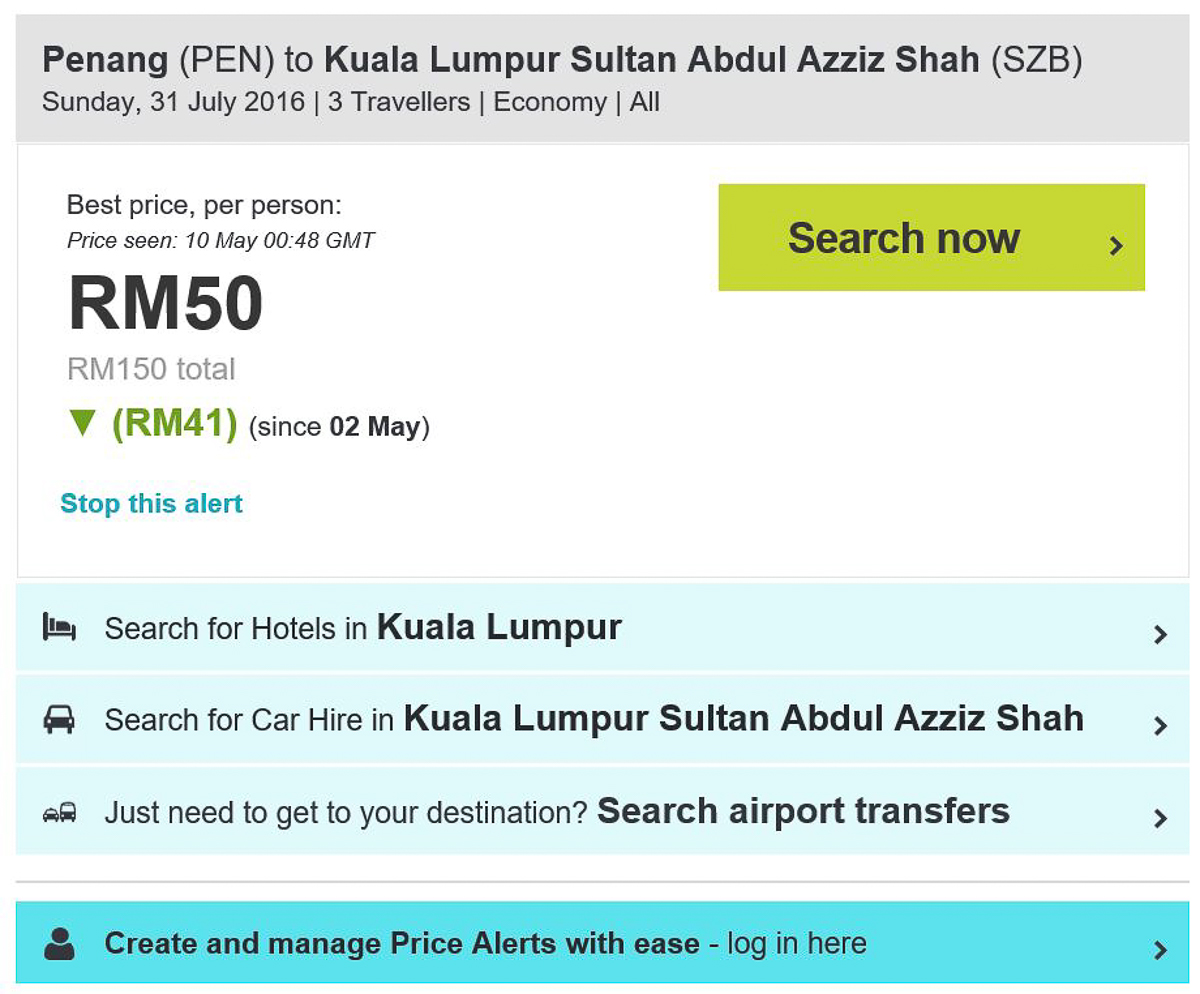Open the chevron on the Hotels row
The image size is (1200, 994).
tap(1160, 634)
